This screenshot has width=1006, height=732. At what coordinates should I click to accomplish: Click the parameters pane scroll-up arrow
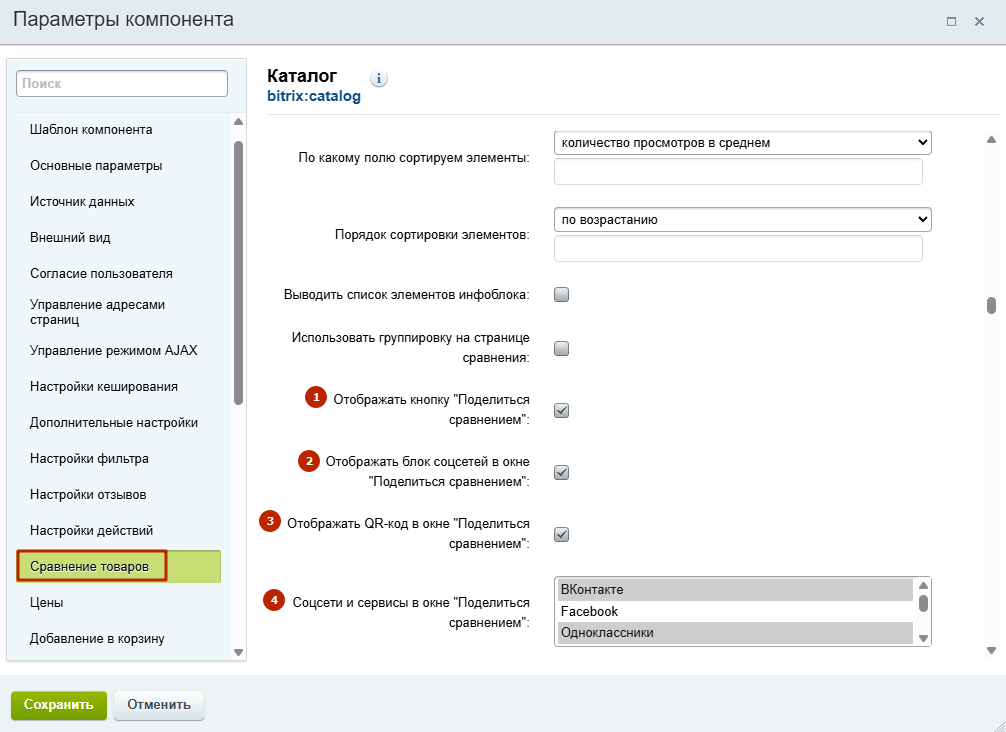coord(991,139)
